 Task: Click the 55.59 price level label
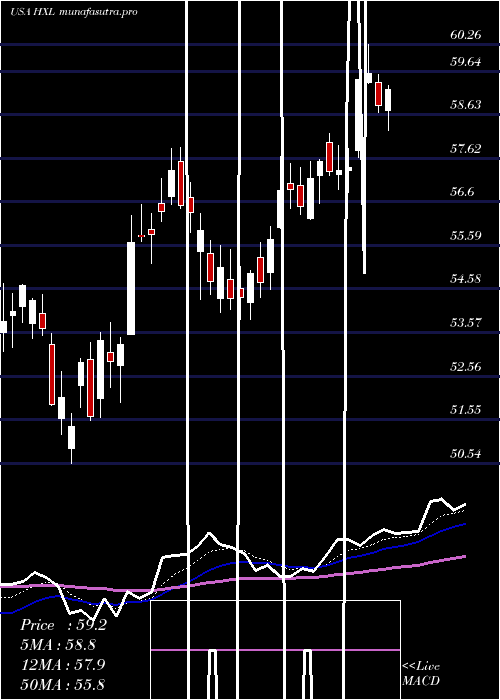(x=466, y=235)
